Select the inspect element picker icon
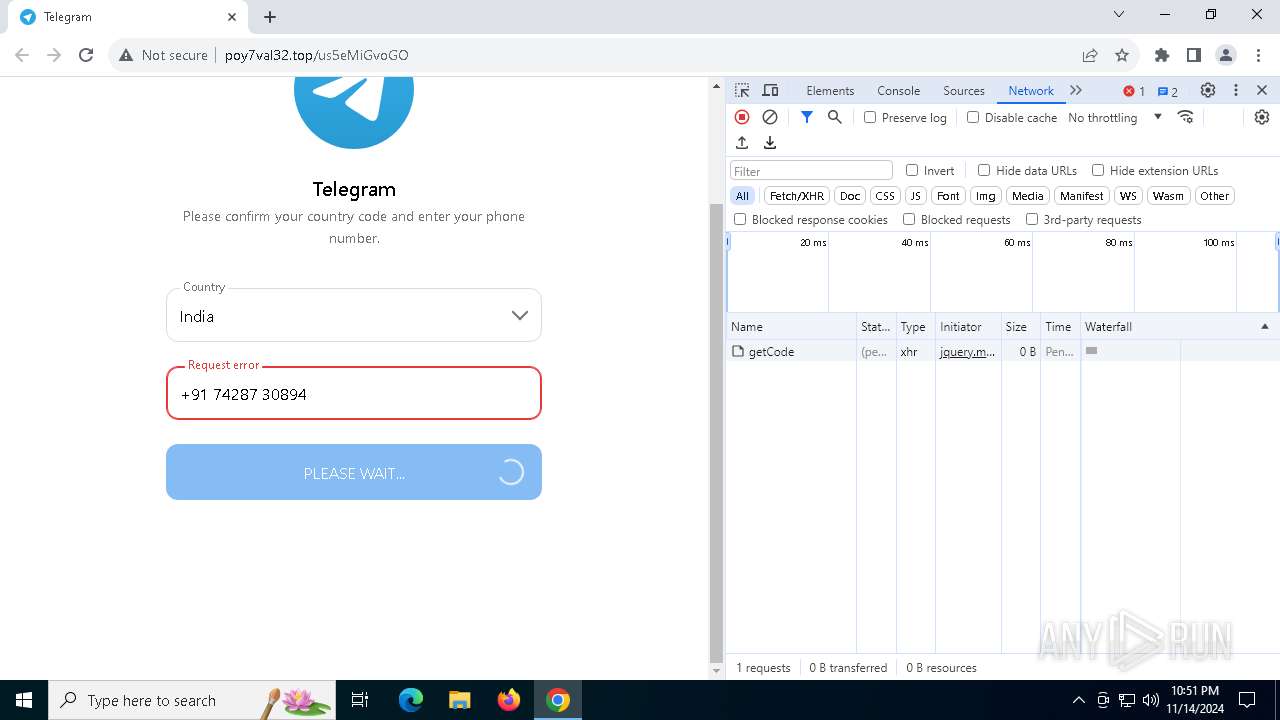The image size is (1280, 720). pyautogui.click(x=742, y=90)
